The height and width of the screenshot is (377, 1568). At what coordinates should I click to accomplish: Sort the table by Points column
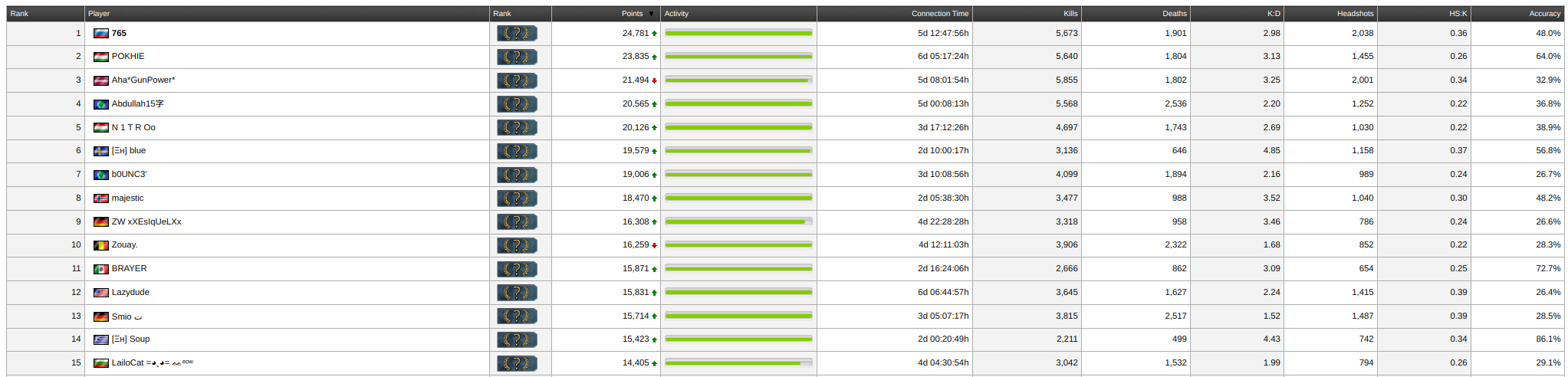(633, 14)
